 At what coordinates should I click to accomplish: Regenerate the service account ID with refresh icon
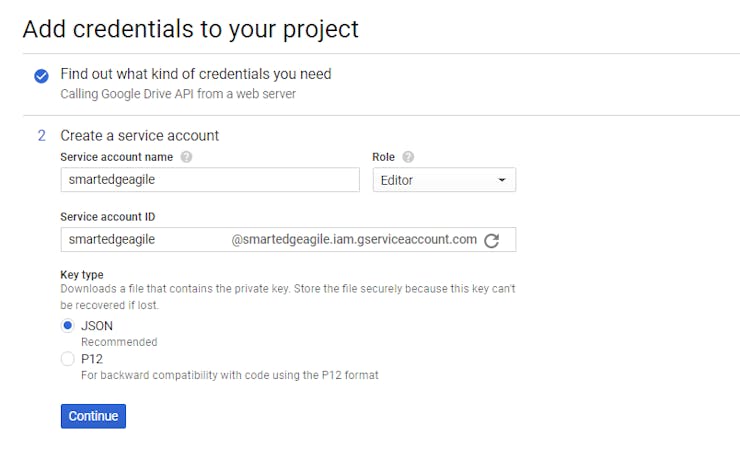pyautogui.click(x=491, y=240)
